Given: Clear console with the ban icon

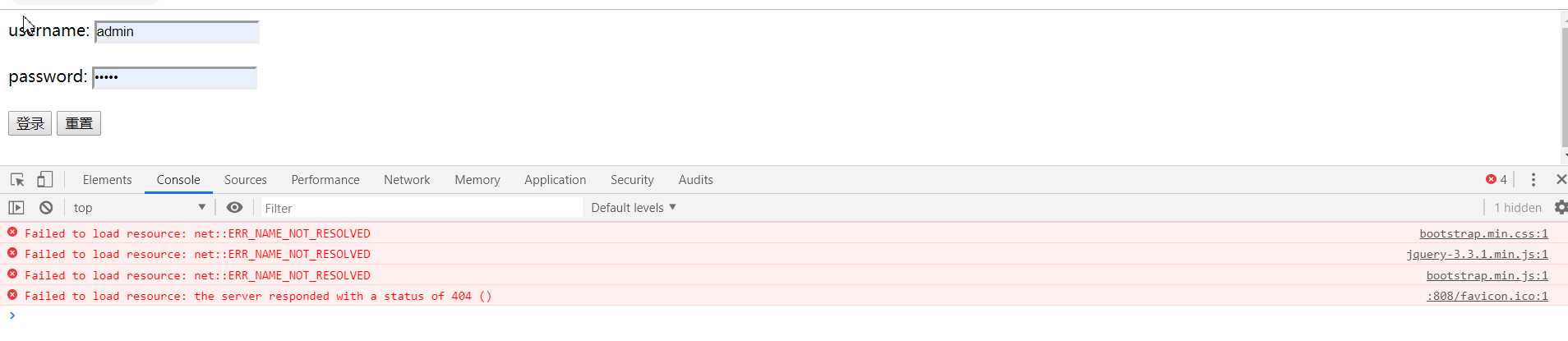Looking at the screenshot, I should (x=46, y=208).
